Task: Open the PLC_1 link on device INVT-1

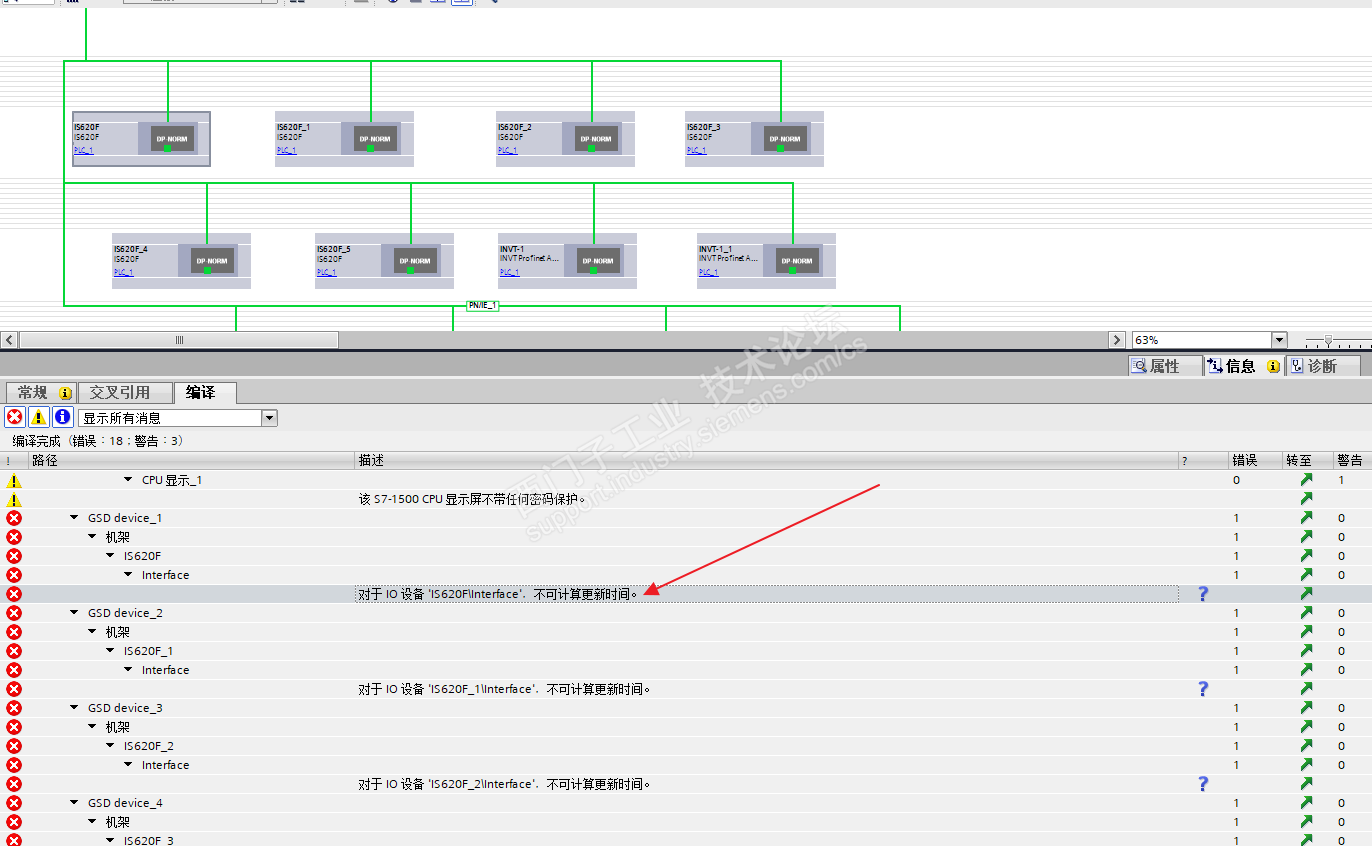Action: coord(509,273)
